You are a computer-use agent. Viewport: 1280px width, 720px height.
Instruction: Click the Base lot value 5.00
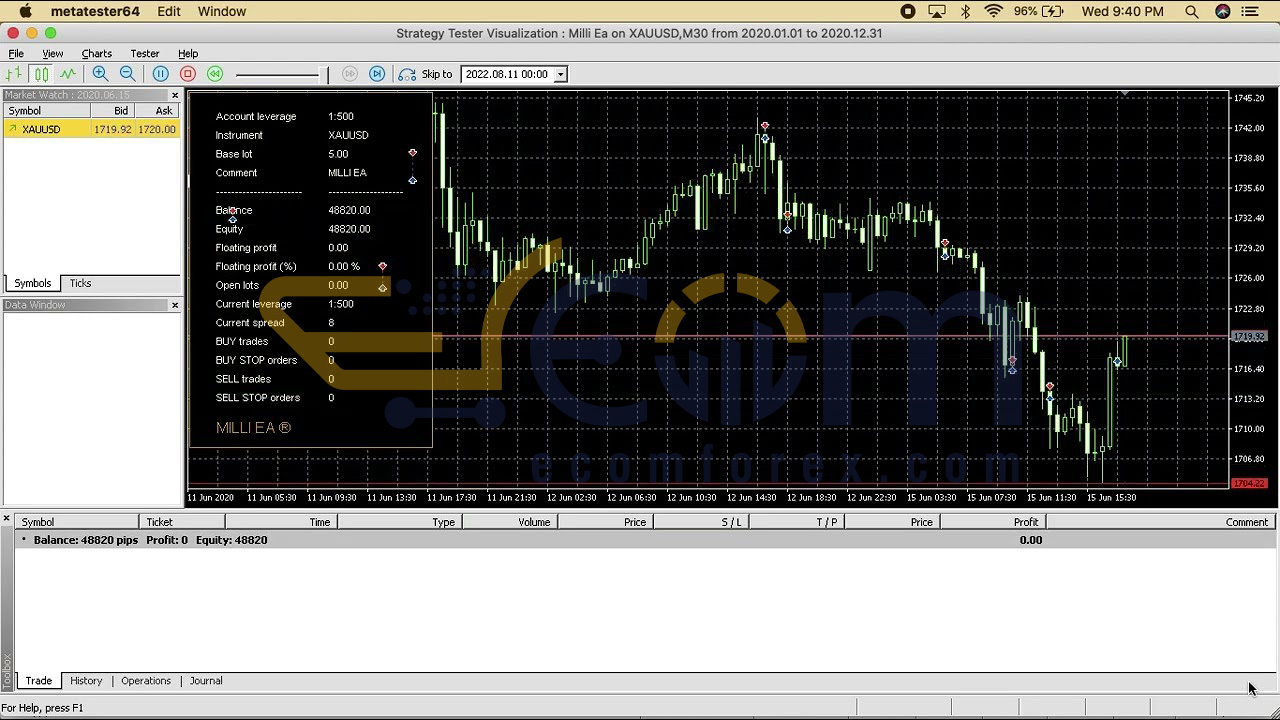click(x=338, y=154)
